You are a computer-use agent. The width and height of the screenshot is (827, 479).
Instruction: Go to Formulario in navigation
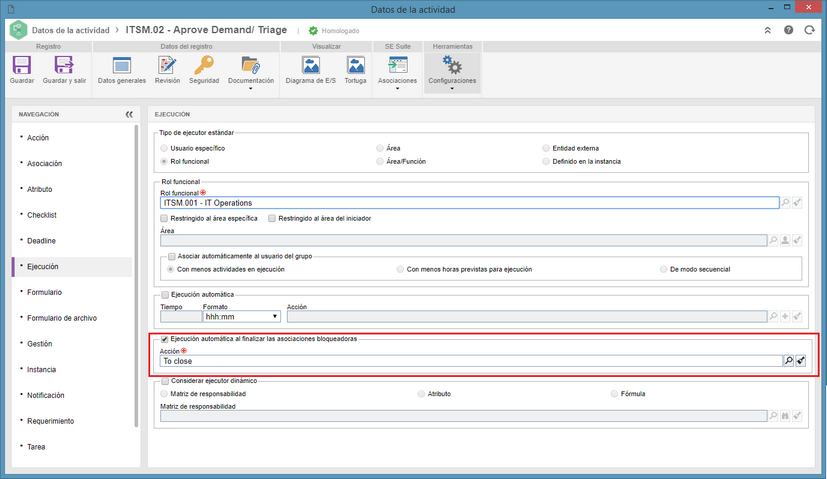click(x=44, y=292)
